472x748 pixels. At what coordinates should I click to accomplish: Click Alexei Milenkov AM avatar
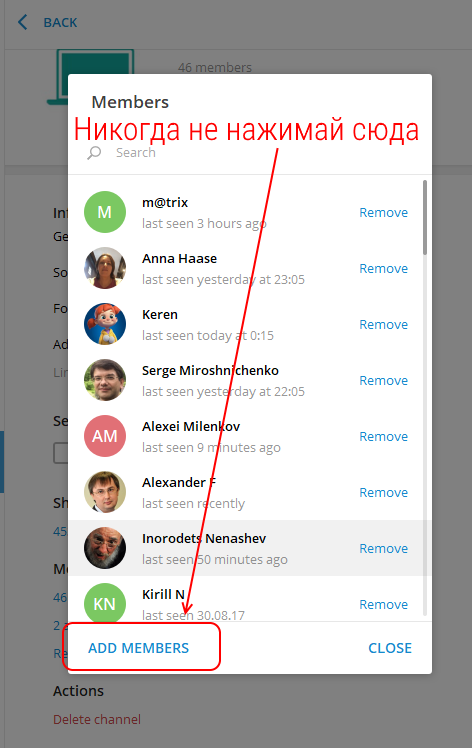[x=105, y=436]
